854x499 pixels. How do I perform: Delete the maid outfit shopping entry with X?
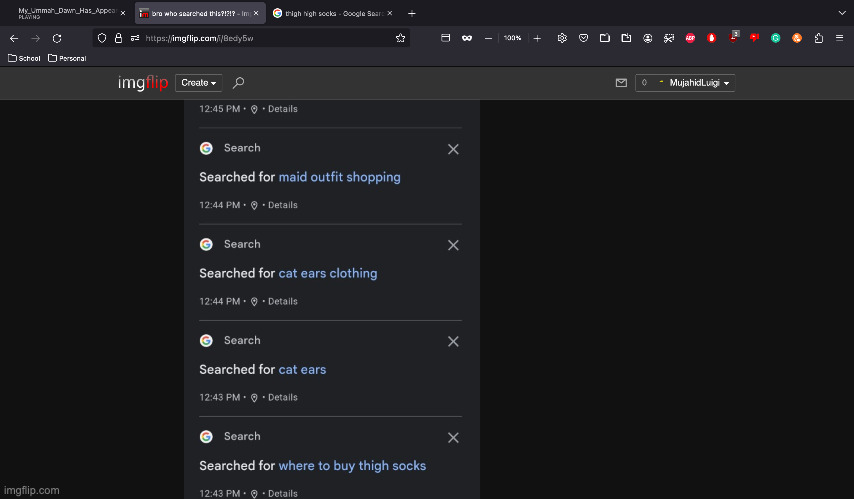pyautogui.click(x=453, y=149)
